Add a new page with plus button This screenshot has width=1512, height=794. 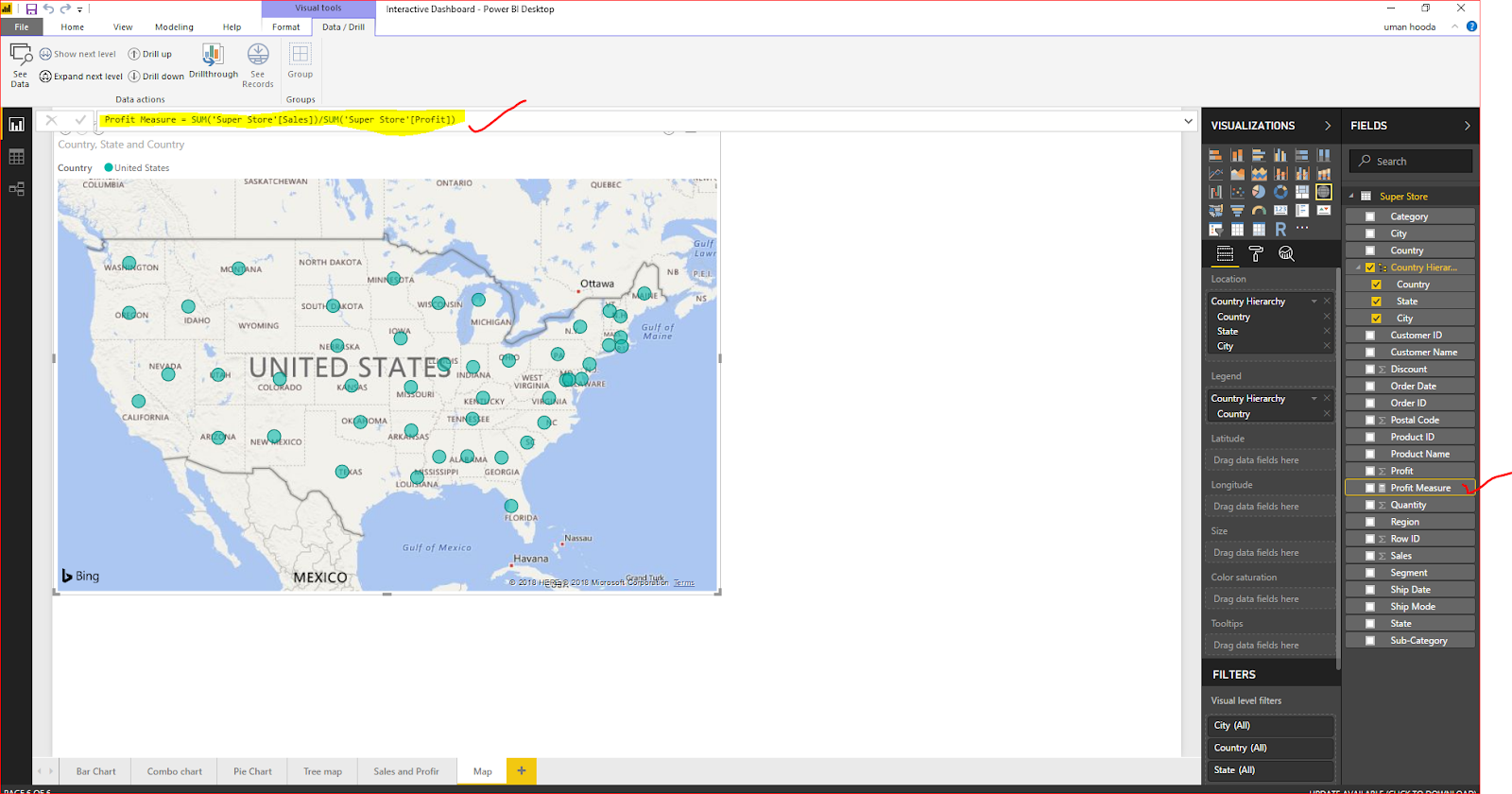click(x=521, y=770)
